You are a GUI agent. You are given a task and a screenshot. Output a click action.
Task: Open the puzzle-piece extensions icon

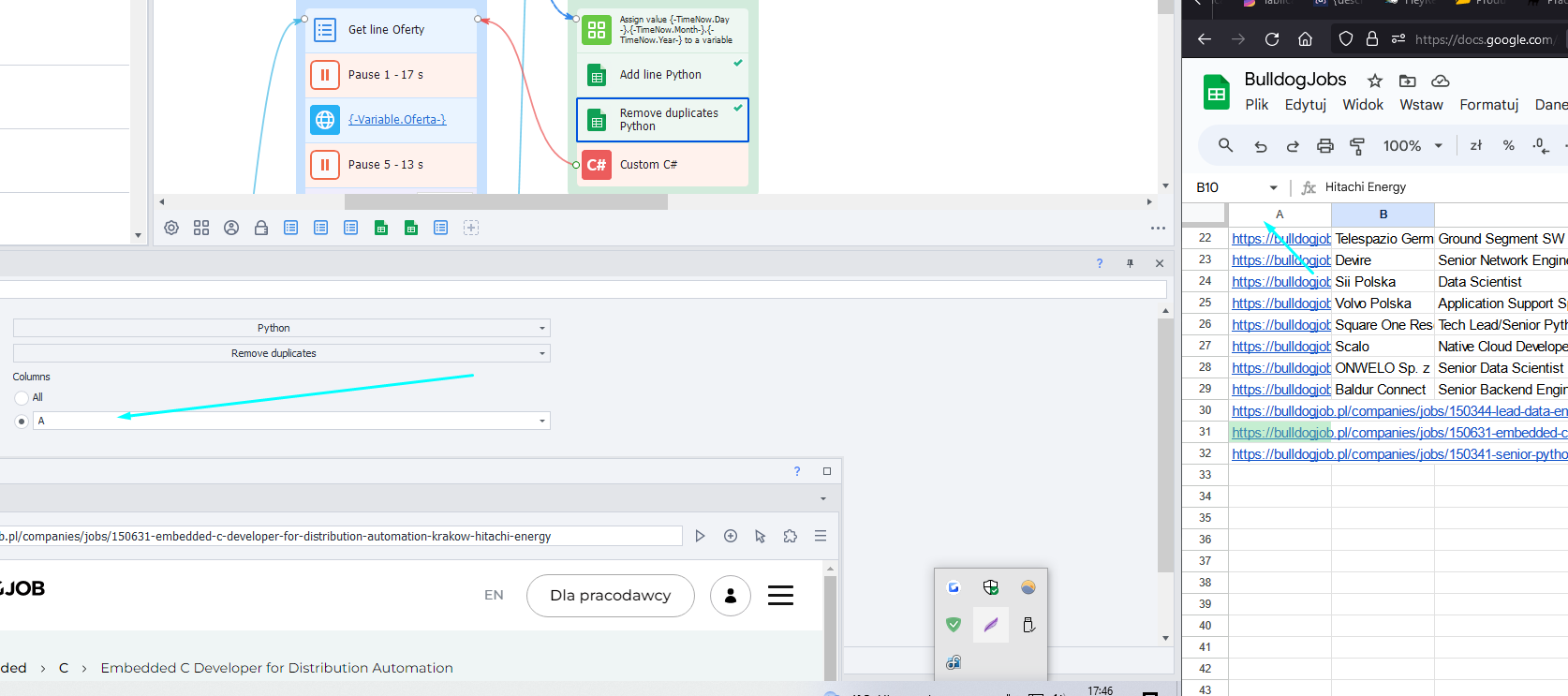point(791,536)
